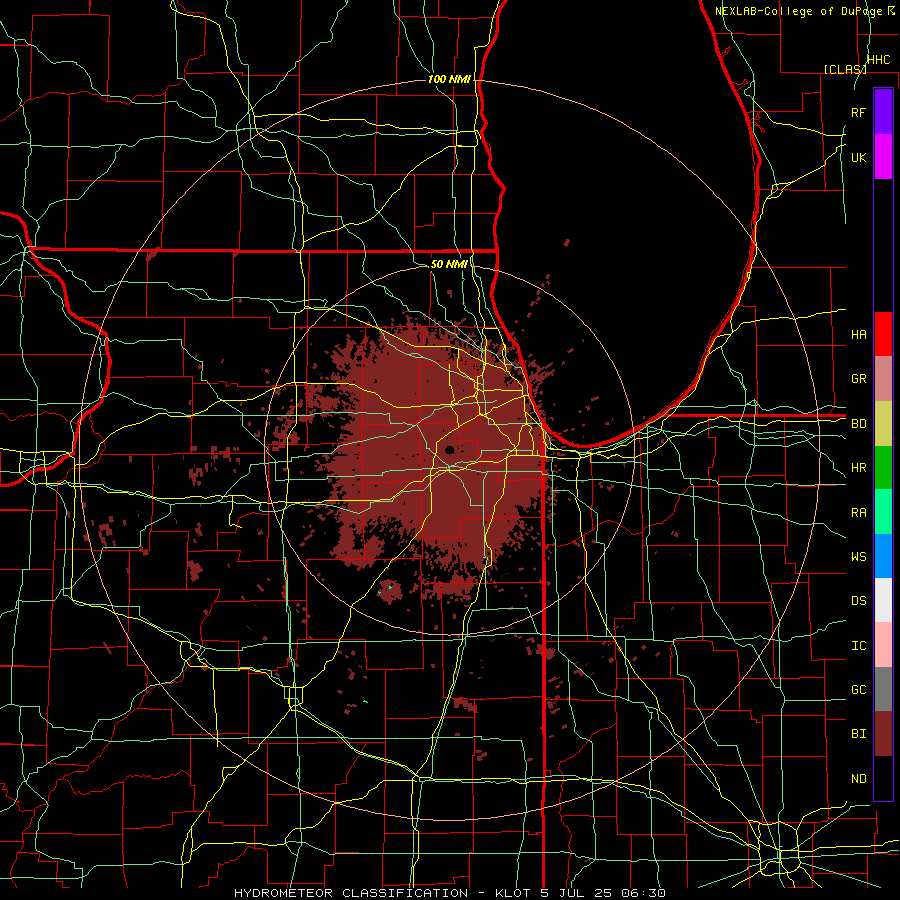Click the brown BI legend swatch
Image resolution: width=900 pixels, height=900 pixels.
[x=883, y=734]
